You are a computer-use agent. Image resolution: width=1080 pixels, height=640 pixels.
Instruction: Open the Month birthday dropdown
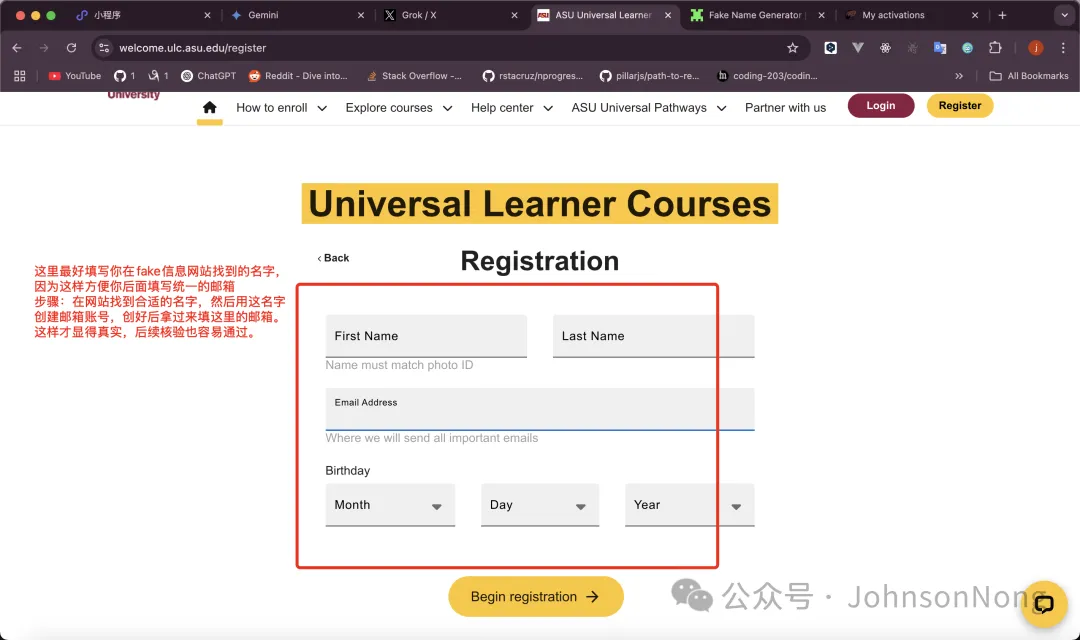tap(391, 505)
